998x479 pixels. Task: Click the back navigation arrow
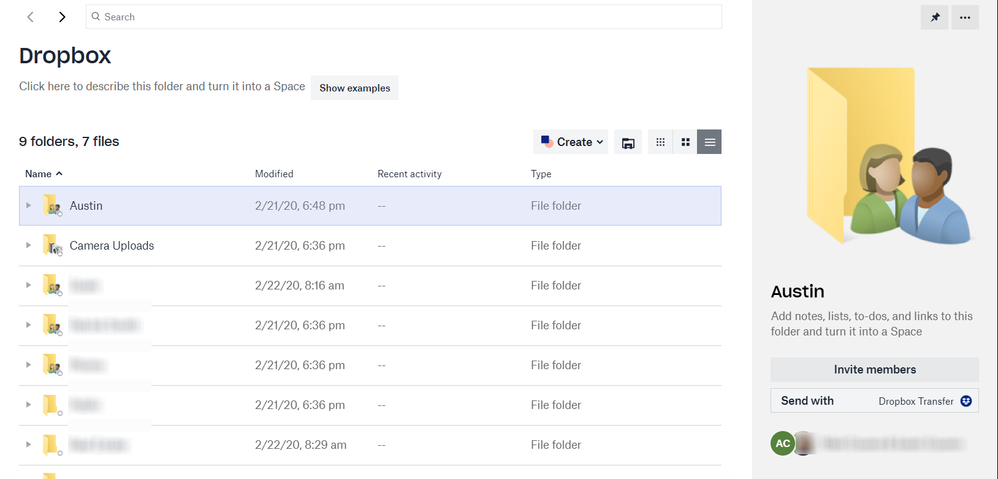click(x=31, y=17)
